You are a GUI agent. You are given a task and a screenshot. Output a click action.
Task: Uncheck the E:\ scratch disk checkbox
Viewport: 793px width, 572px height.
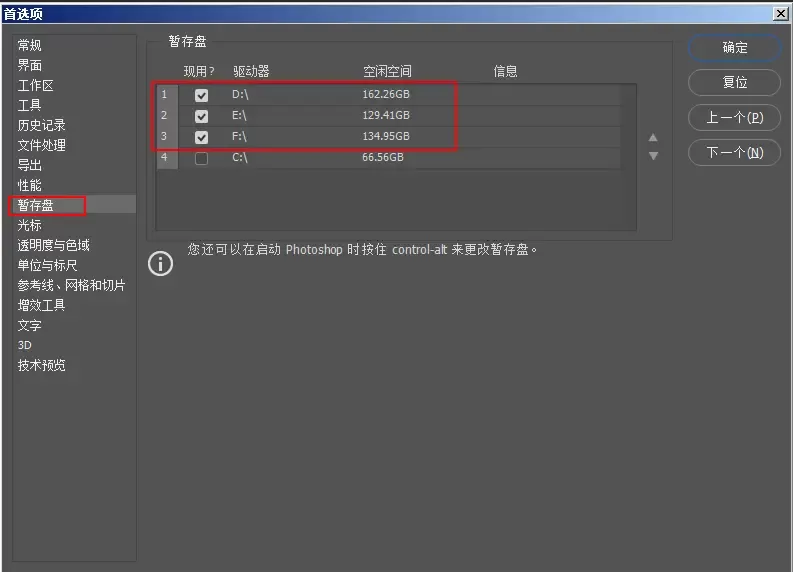[202, 116]
